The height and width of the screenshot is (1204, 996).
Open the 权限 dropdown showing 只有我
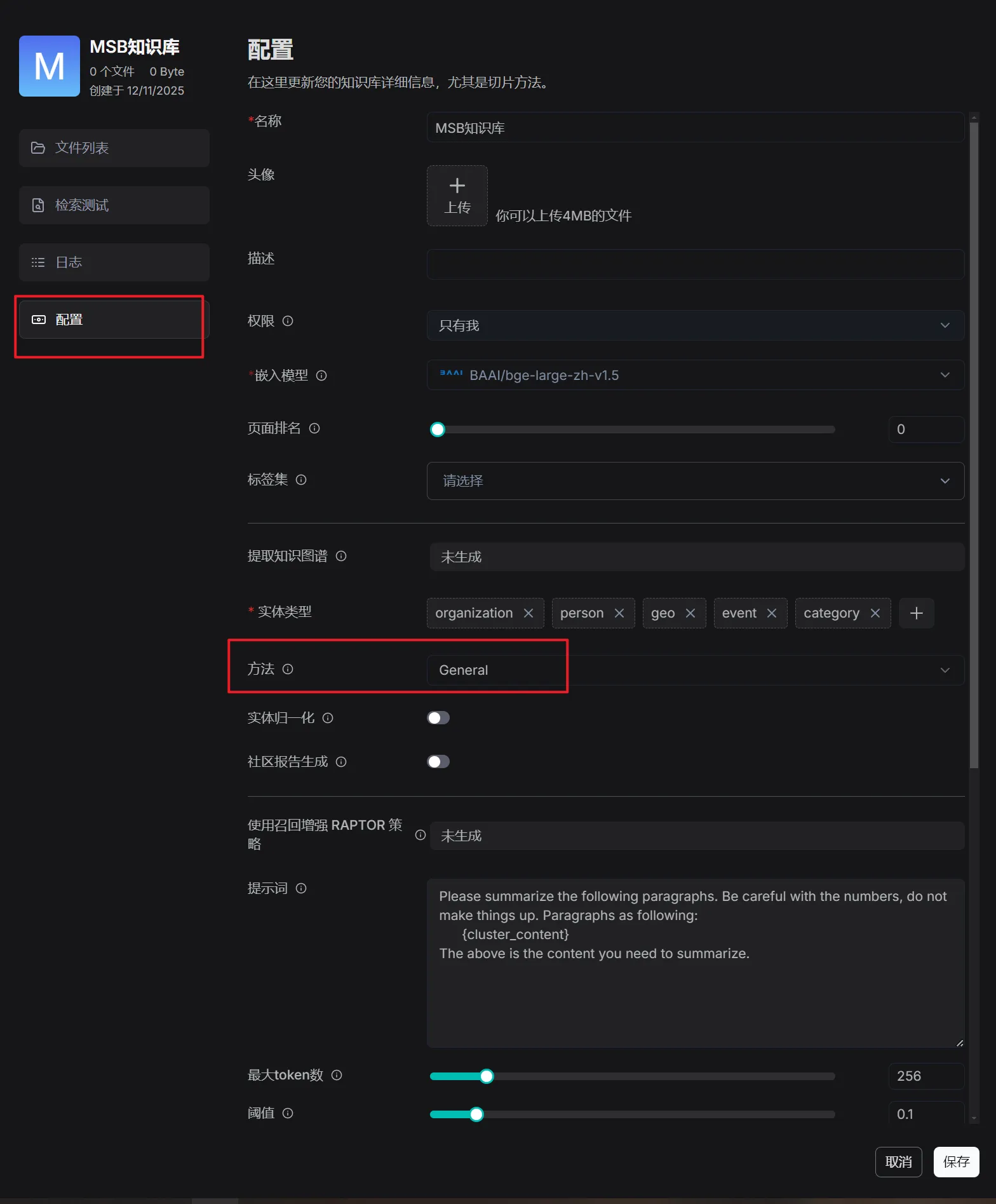[x=695, y=325]
